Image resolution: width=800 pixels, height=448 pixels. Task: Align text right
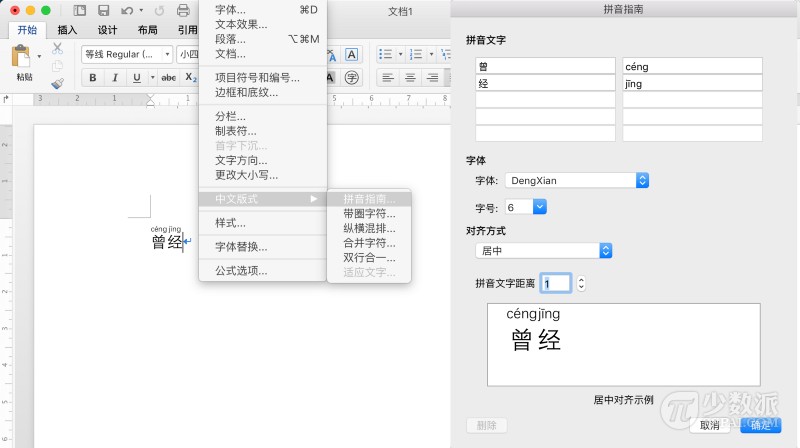[433, 78]
